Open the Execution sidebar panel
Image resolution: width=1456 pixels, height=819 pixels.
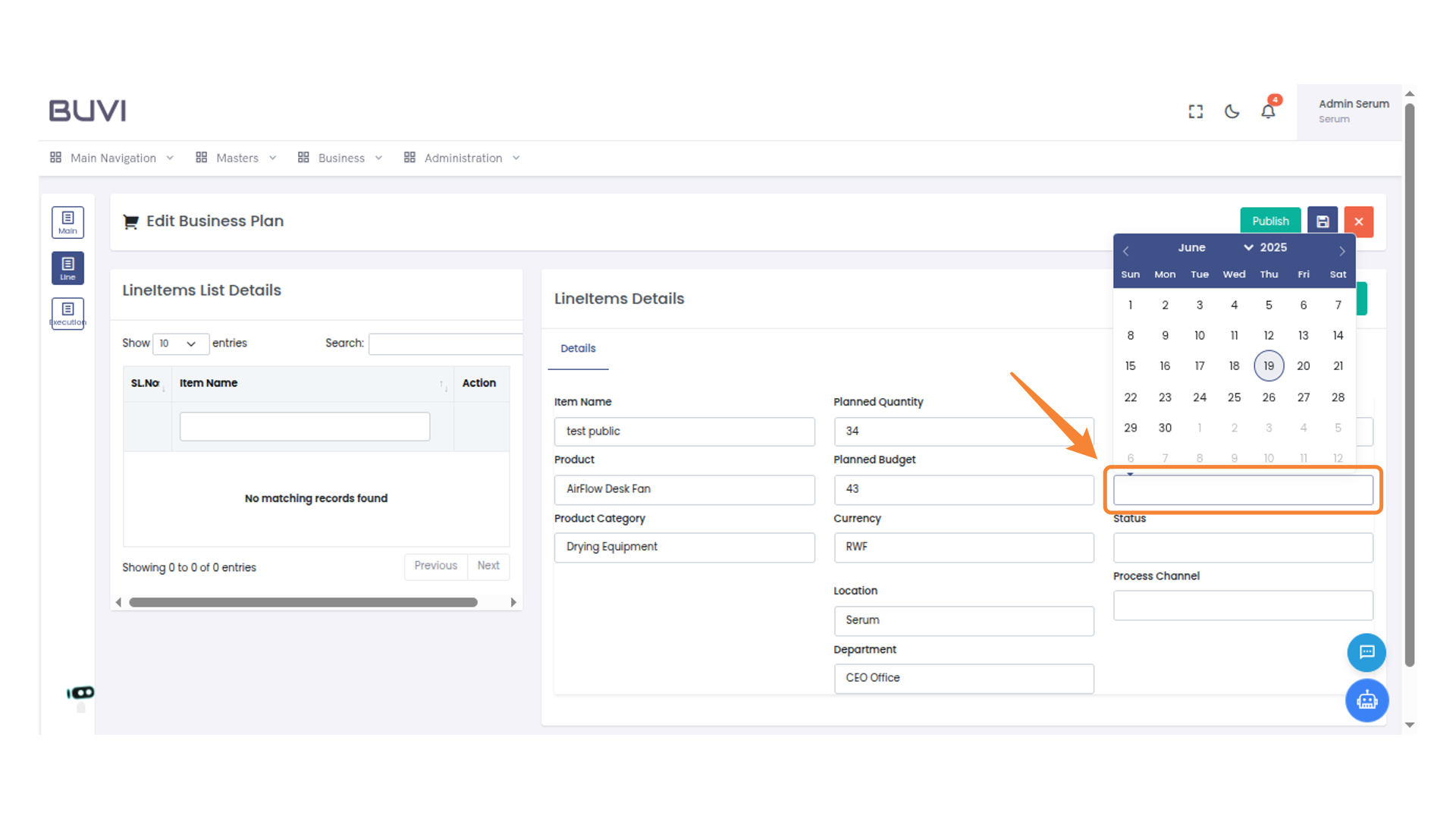click(67, 313)
